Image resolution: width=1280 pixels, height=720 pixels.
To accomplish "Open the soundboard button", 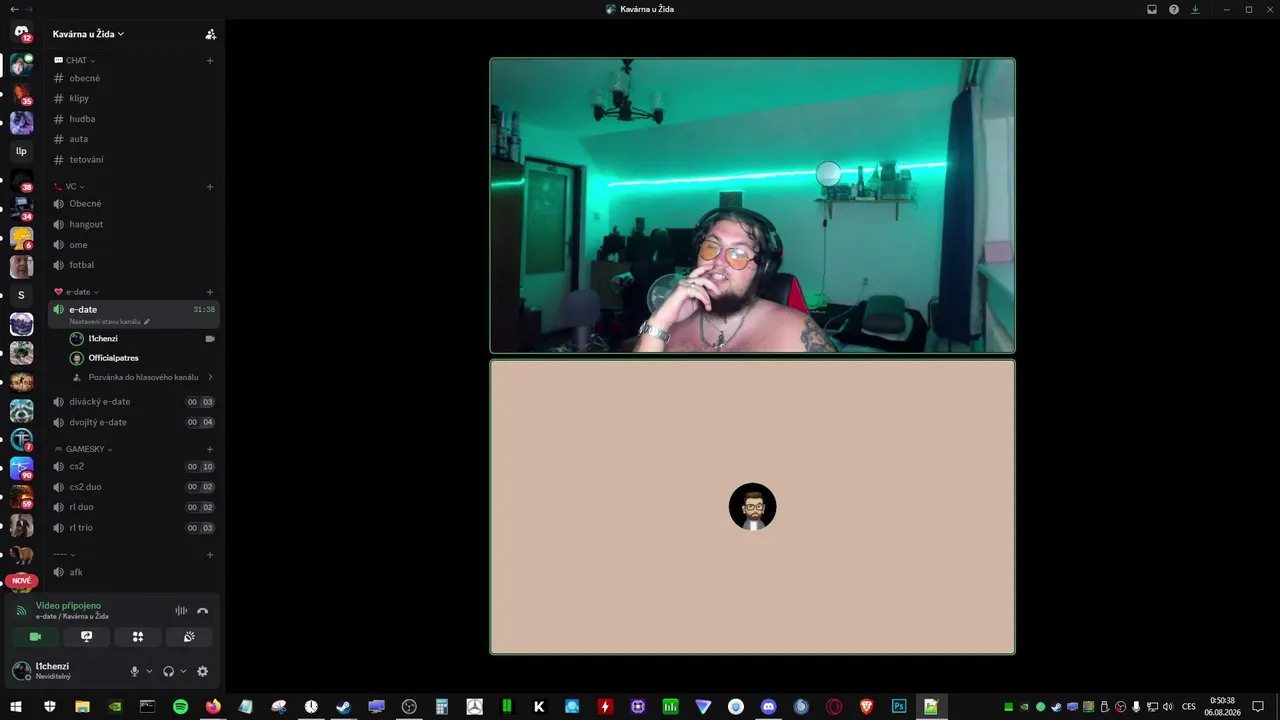I will tap(189, 637).
